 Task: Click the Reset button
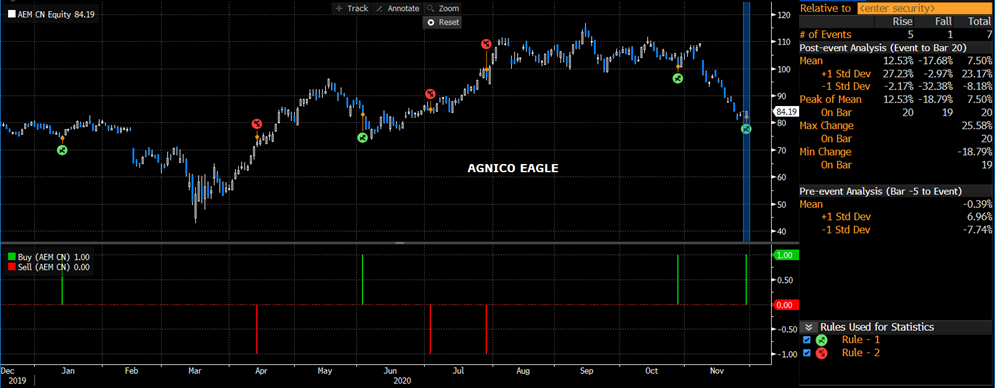pos(442,22)
